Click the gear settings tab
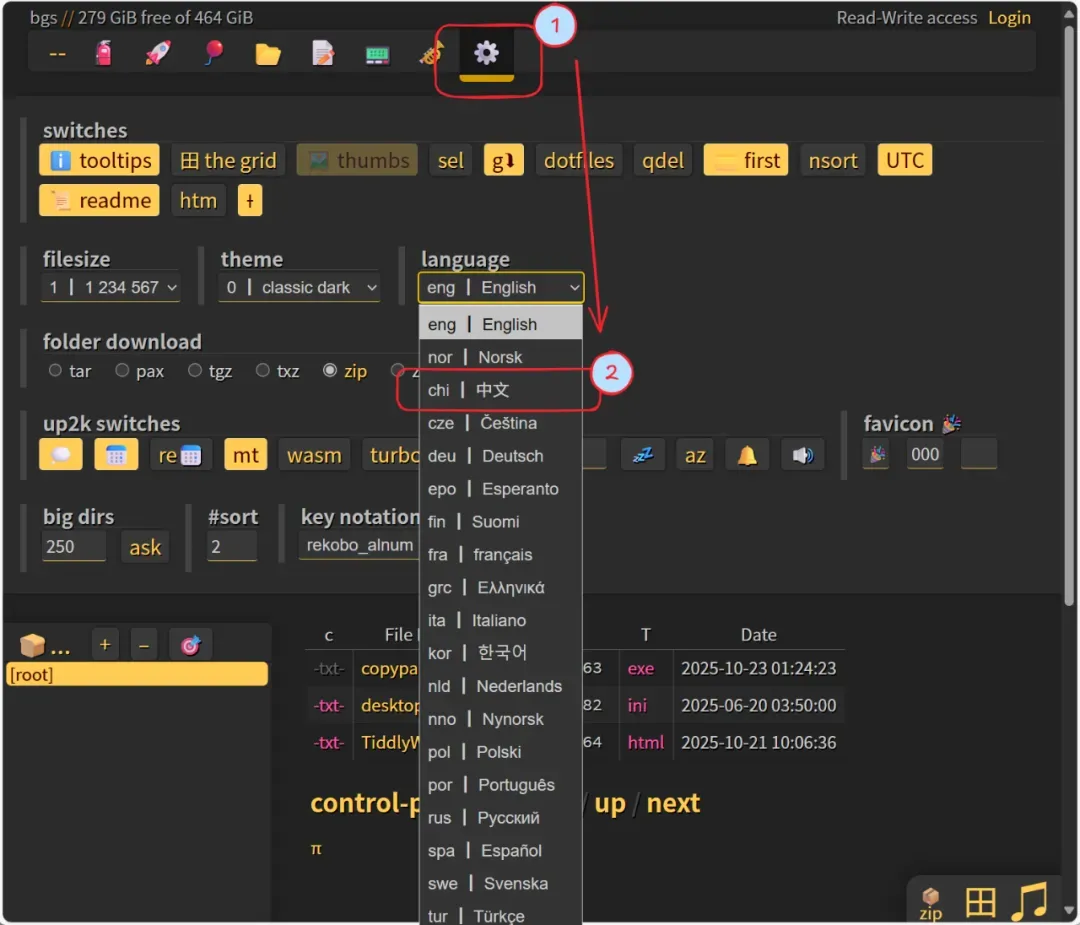Screen dimensions: 1080x925 pos(486,53)
